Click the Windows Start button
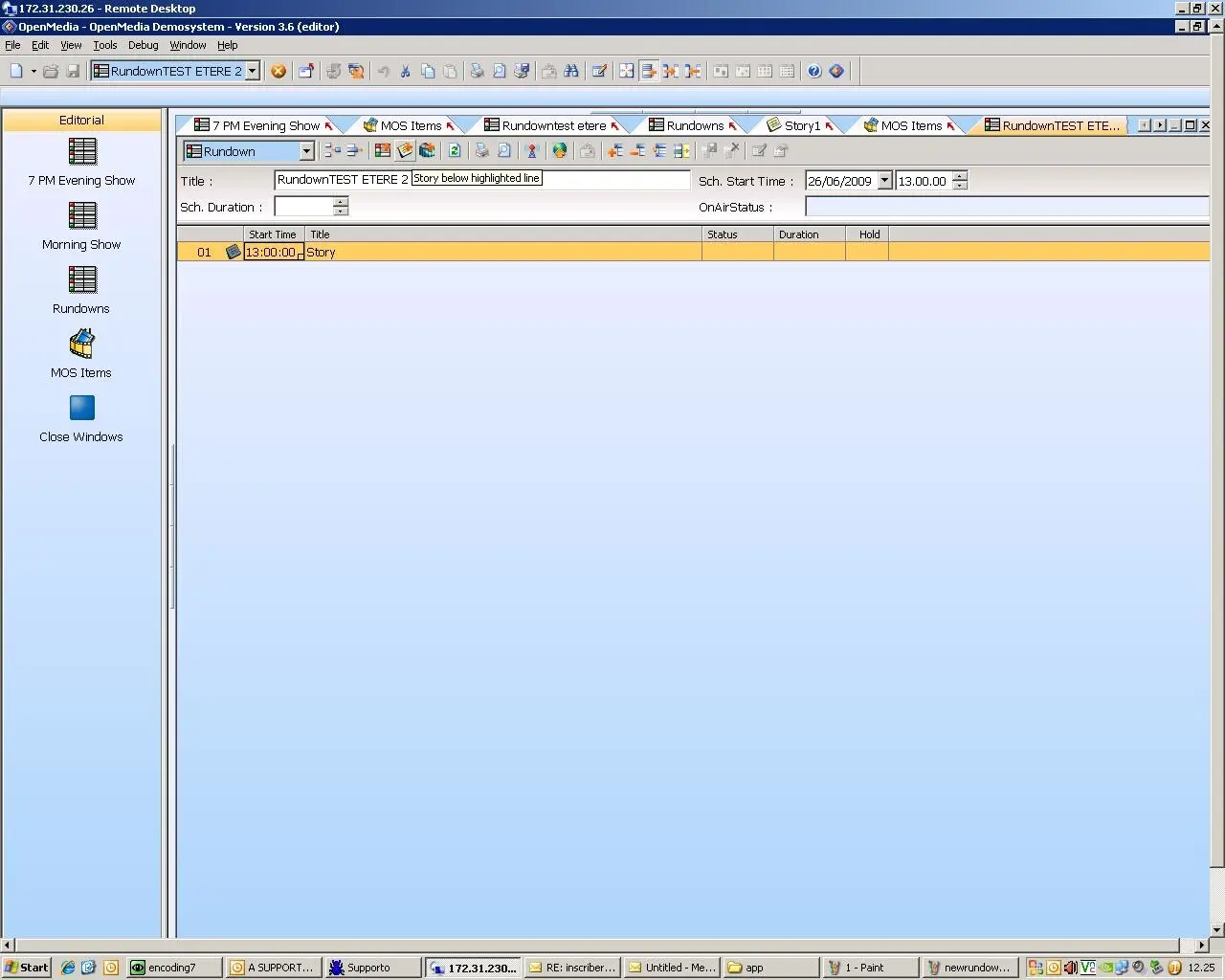Image resolution: width=1225 pixels, height=980 pixels. coord(26,968)
